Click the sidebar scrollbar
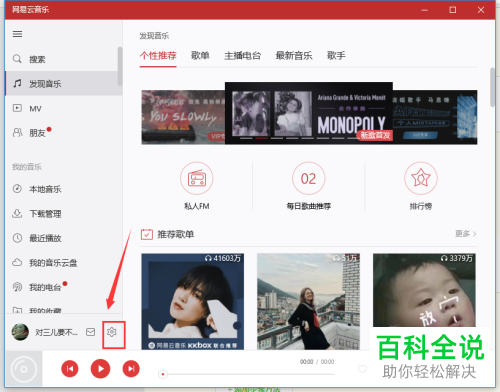The height and width of the screenshot is (392, 500). click(120, 66)
